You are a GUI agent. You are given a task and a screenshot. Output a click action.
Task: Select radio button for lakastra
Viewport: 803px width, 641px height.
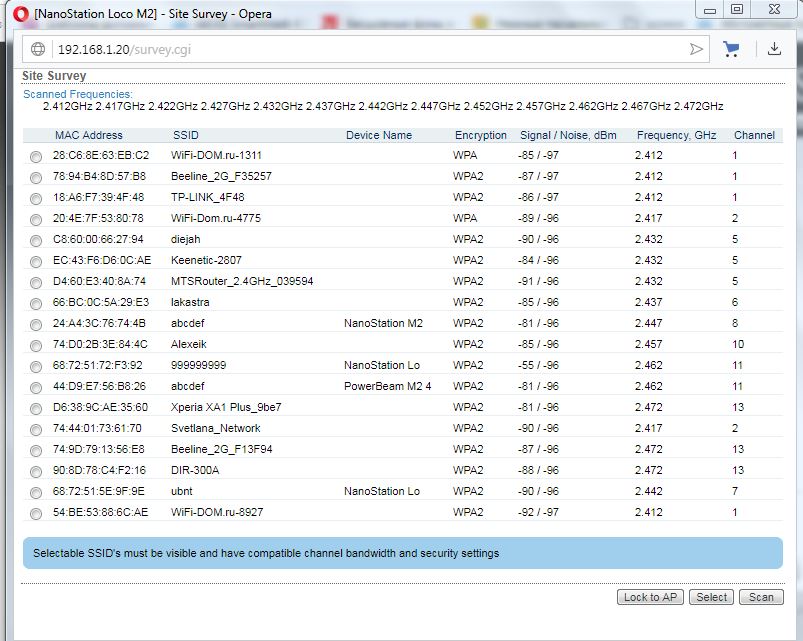coord(36,304)
